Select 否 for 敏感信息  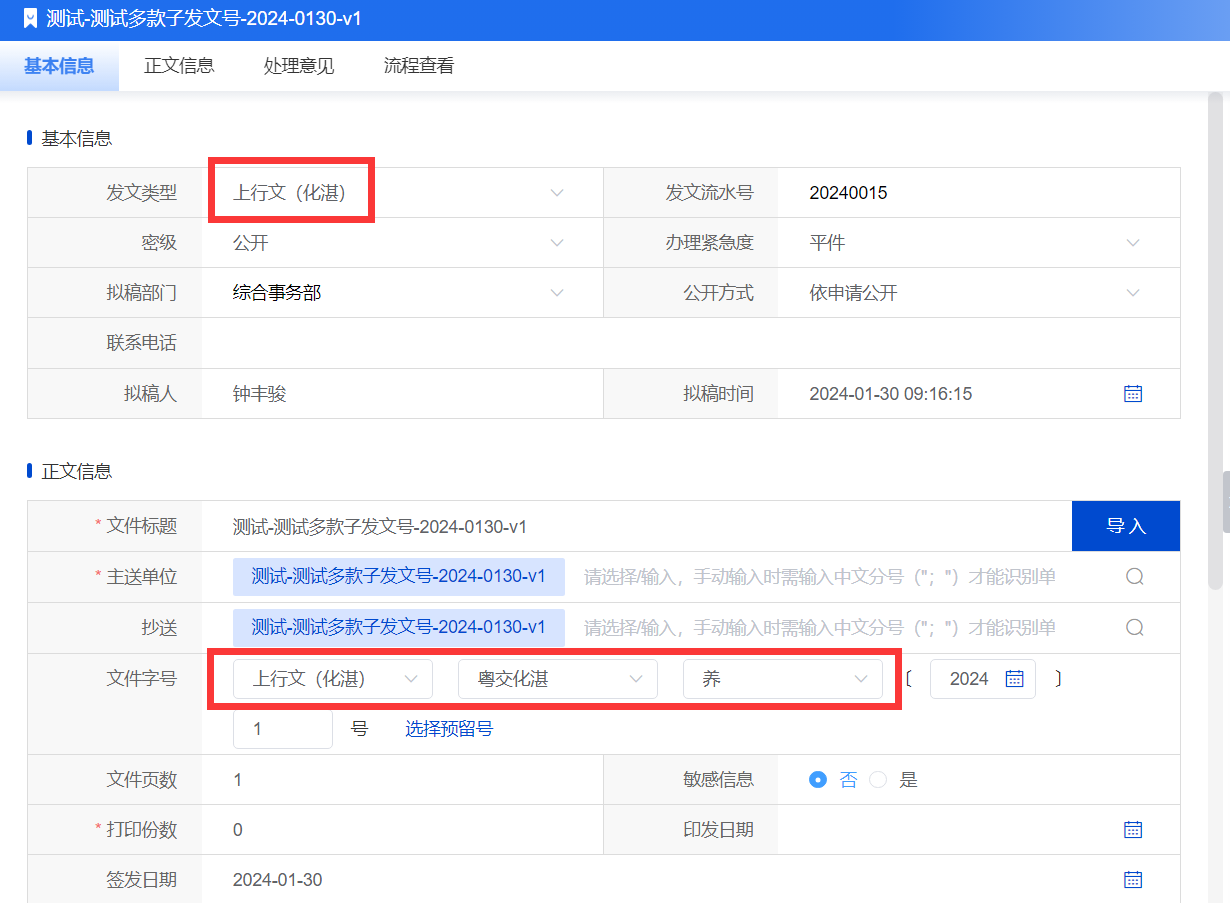tap(818, 780)
